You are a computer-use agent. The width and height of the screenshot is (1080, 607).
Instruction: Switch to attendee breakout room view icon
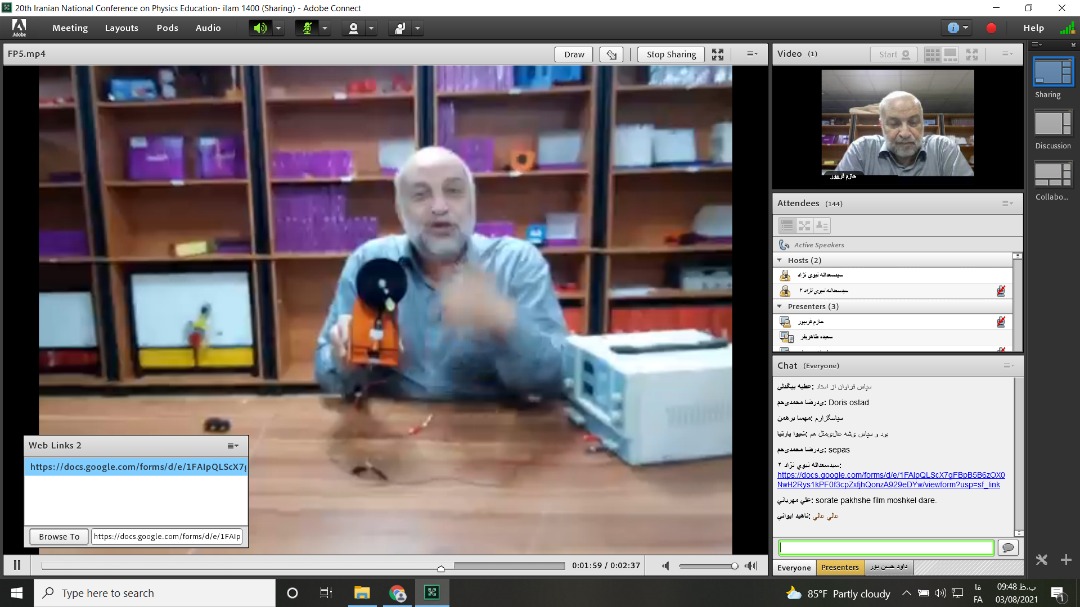click(x=804, y=226)
